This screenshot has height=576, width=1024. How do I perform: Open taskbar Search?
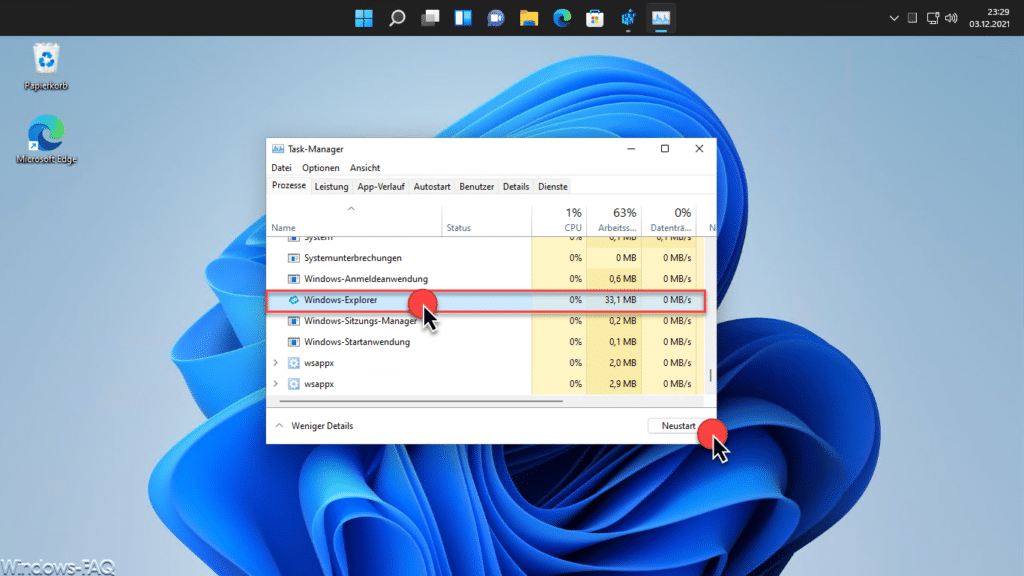pyautogui.click(x=397, y=18)
